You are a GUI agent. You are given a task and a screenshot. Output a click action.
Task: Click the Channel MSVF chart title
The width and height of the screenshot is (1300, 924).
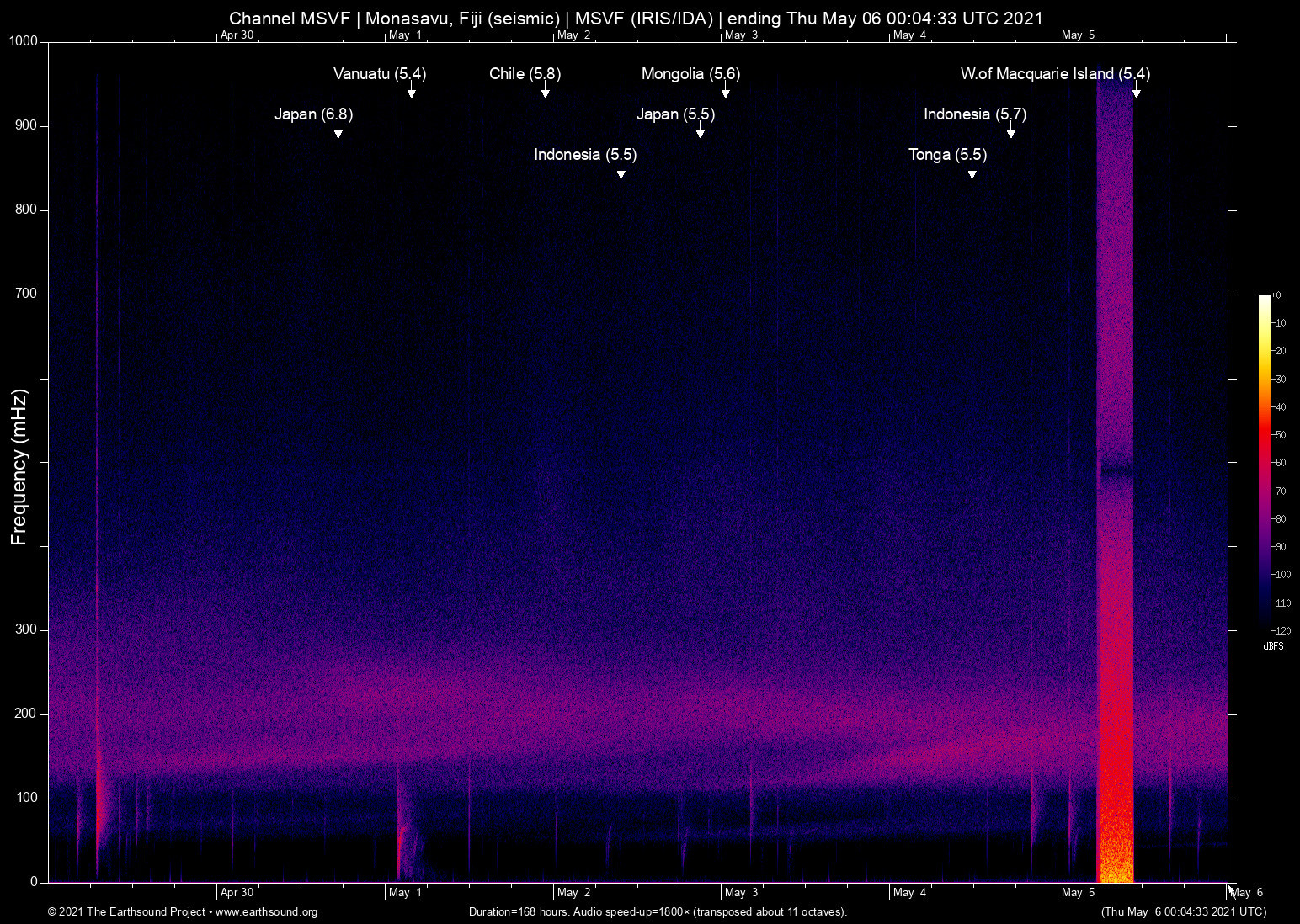pos(636,19)
